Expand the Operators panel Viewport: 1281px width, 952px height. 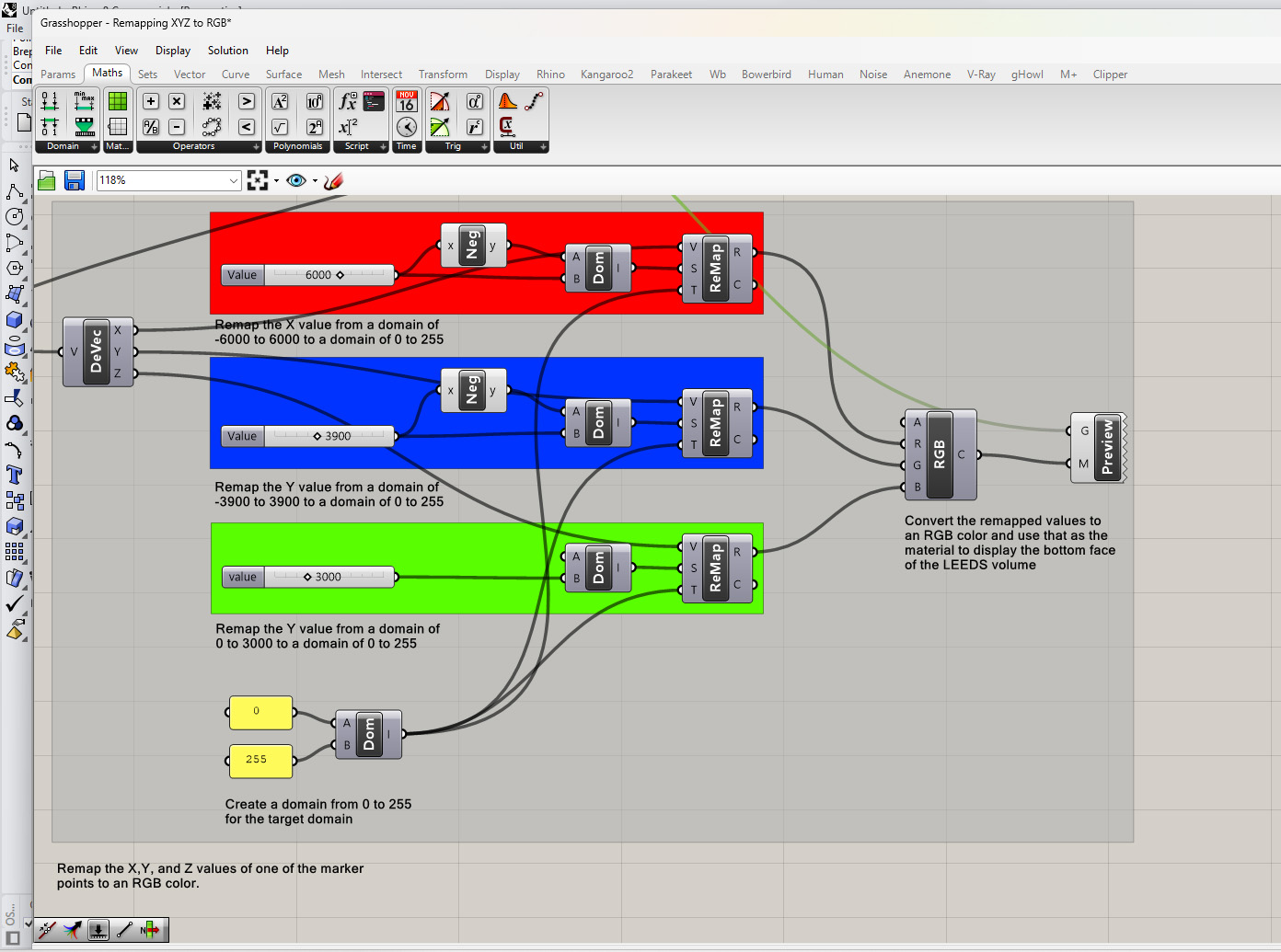(256, 147)
